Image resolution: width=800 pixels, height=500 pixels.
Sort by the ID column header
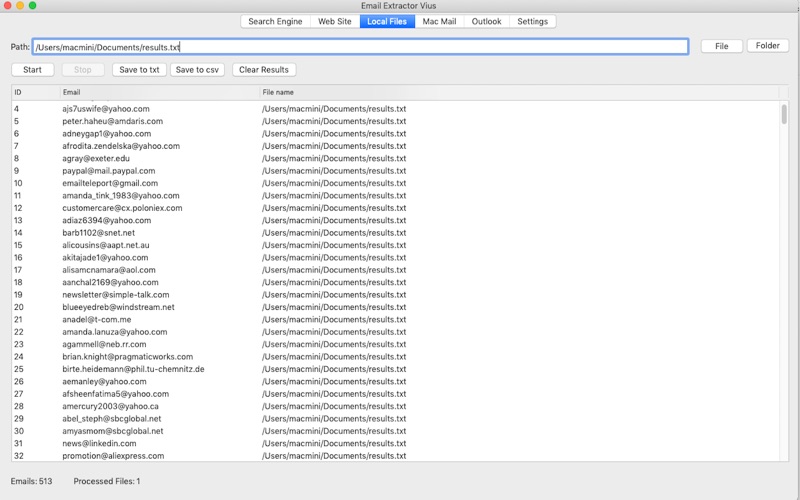pos(35,92)
